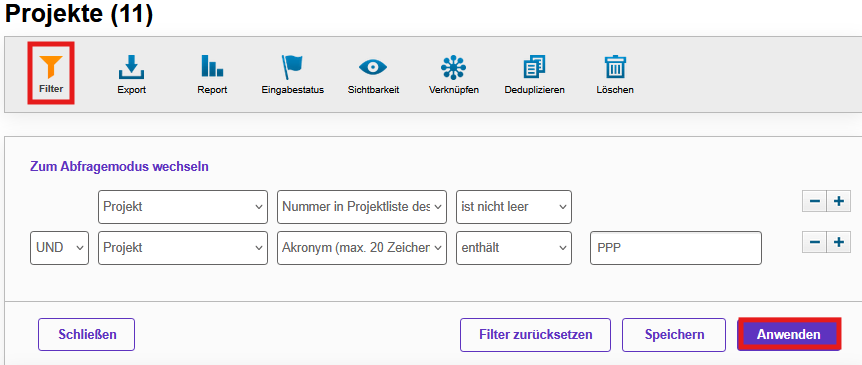Expand the 'enthält' operator dropdown

tap(514, 248)
